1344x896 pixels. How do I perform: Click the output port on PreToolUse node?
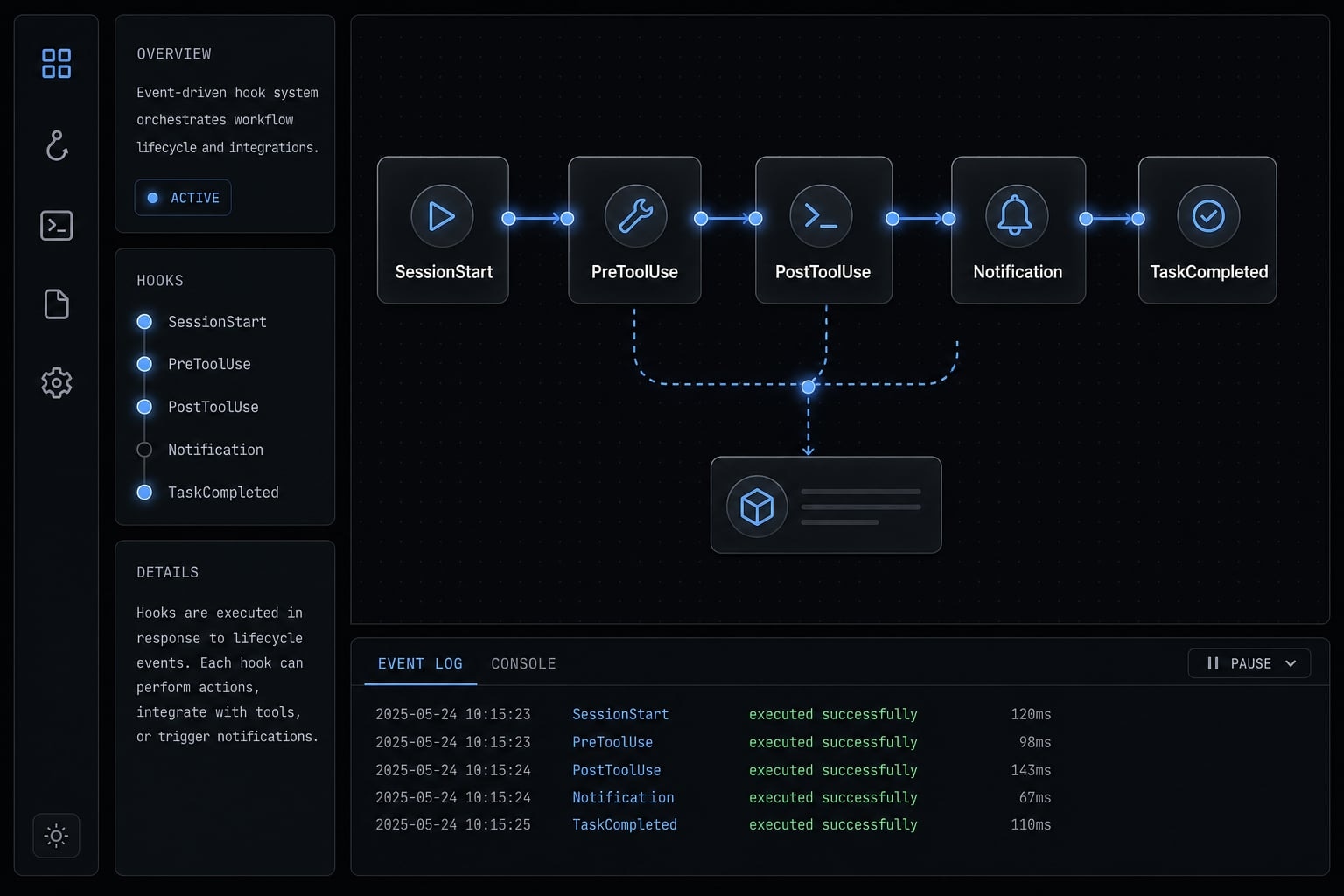click(x=701, y=219)
